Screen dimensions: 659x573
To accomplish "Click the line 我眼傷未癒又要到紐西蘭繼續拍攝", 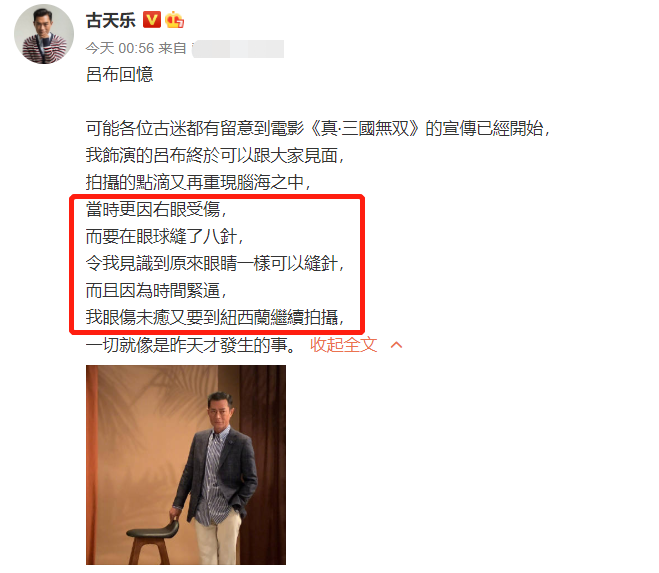I will [215, 317].
